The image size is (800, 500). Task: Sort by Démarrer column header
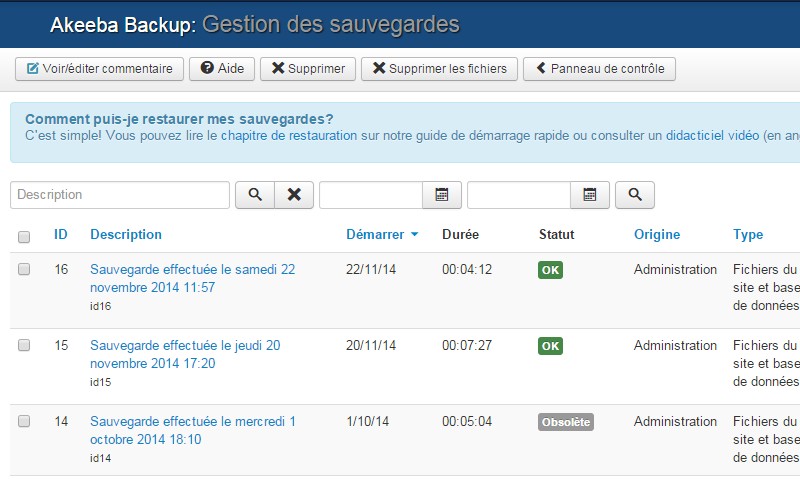pyautogui.click(x=382, y=234)
